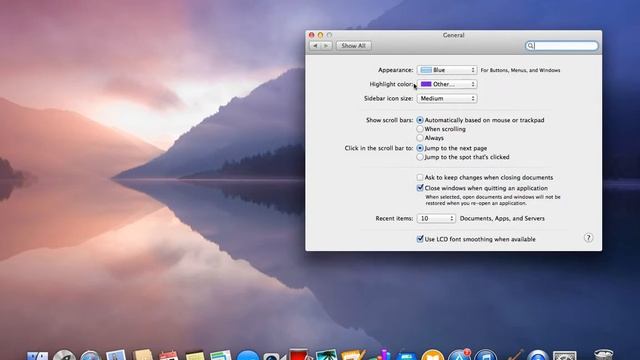This screenshot has height=360, width=640.
Task: Uncheck Close windows when quitting an application
Action: tap(420, 188)
